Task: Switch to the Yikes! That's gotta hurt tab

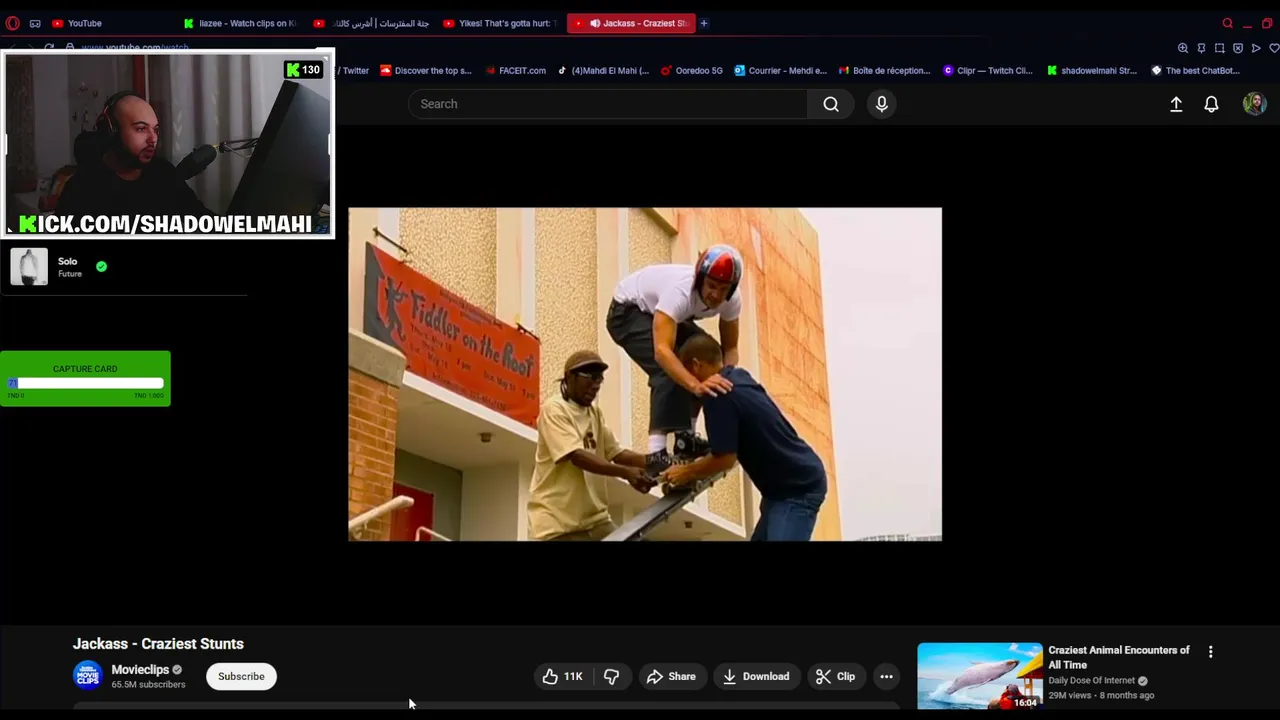Action: [500, 23]
